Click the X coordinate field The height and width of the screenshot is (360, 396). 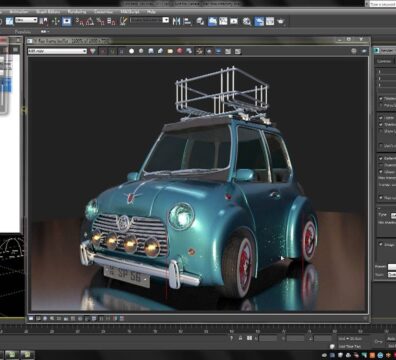[x=269, y=338]
